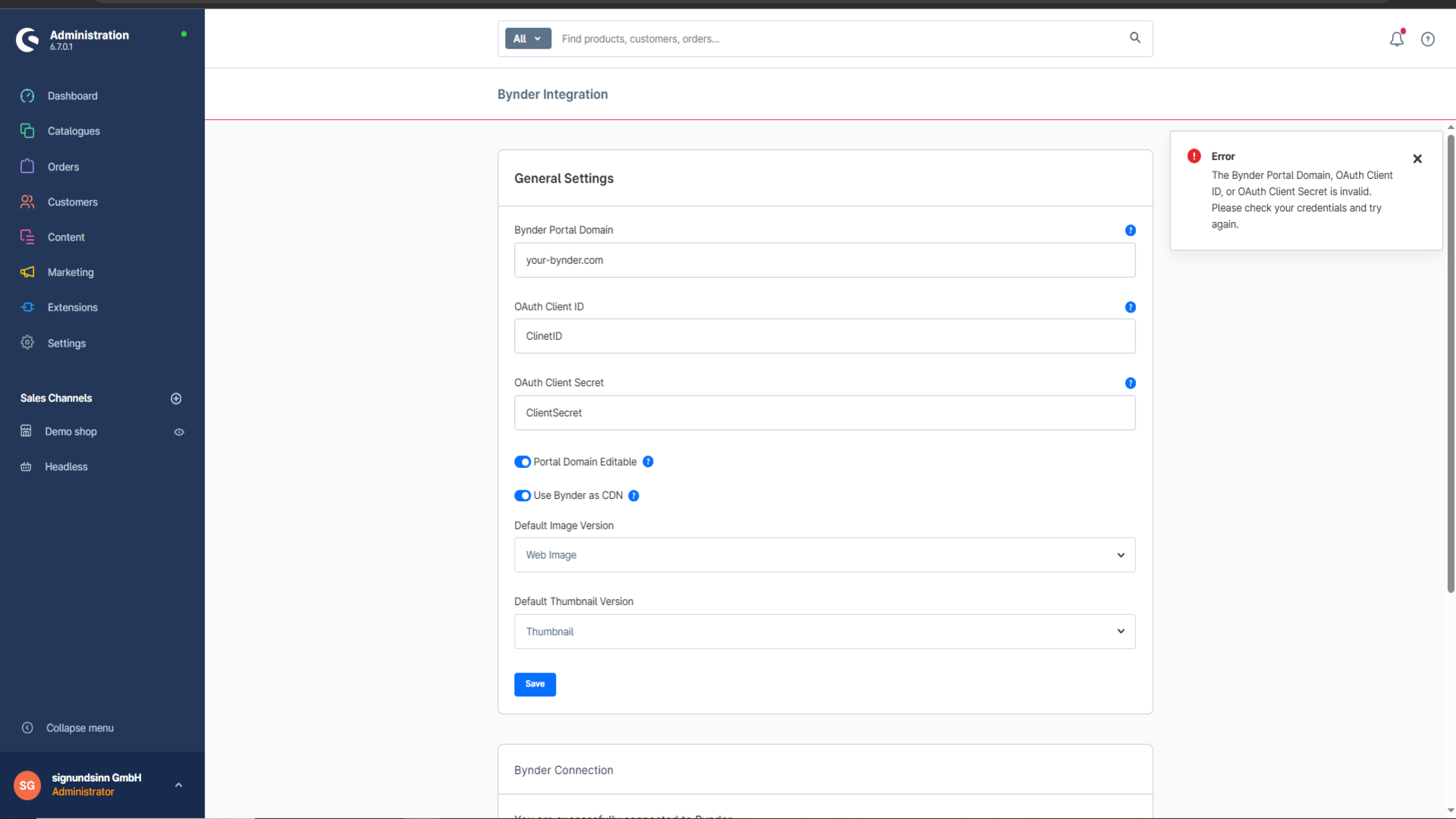This screenshot has height=819, width=1456.
Task: Open the Dashboard menu item
Action: [x=72, y=96]
